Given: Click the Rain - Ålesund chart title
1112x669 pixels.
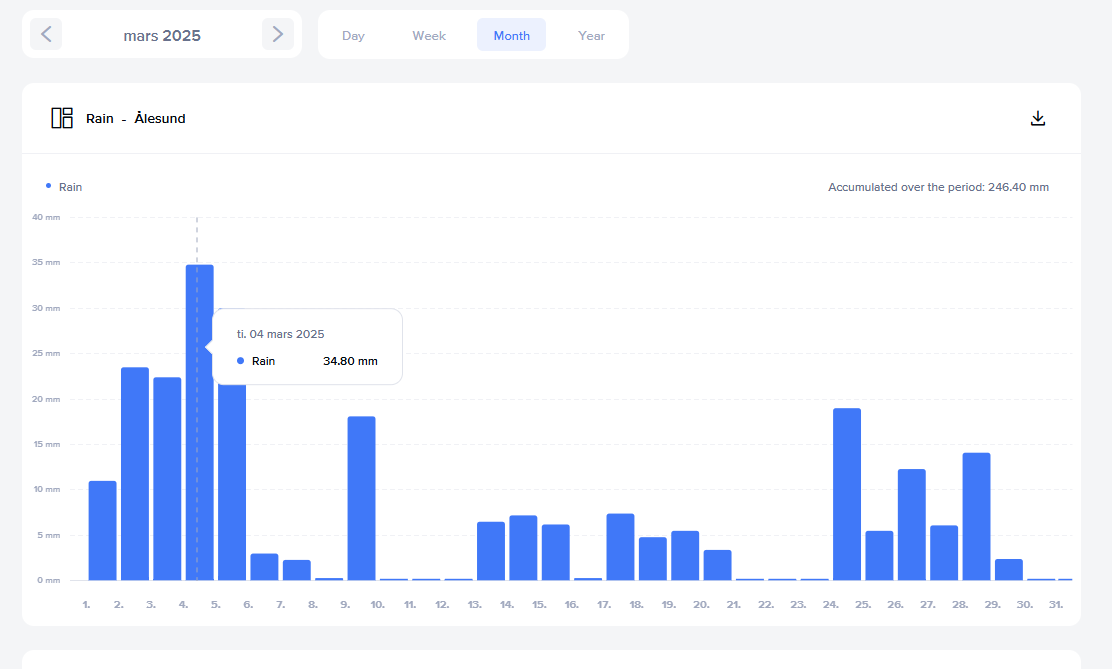Looking at the screenshot, I should 135,118.
